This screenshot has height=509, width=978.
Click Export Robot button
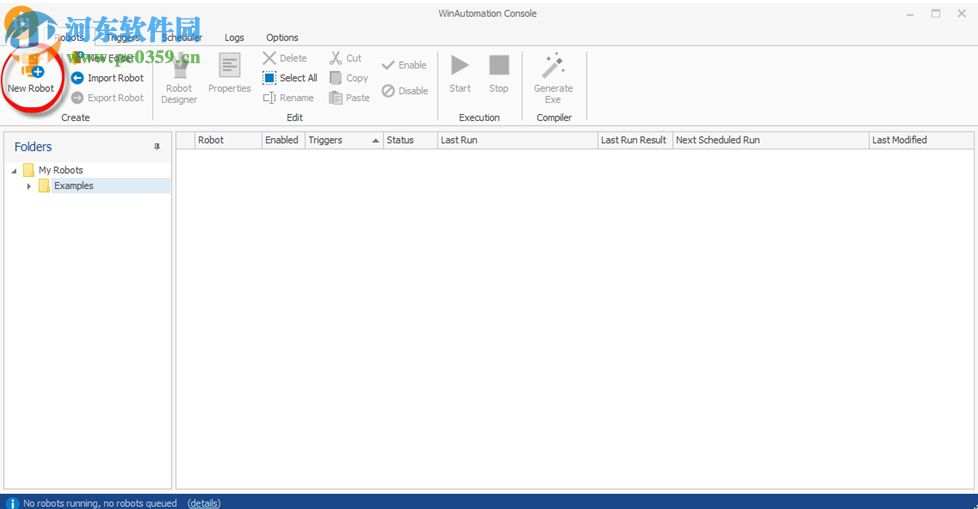[x=107, y=98]
